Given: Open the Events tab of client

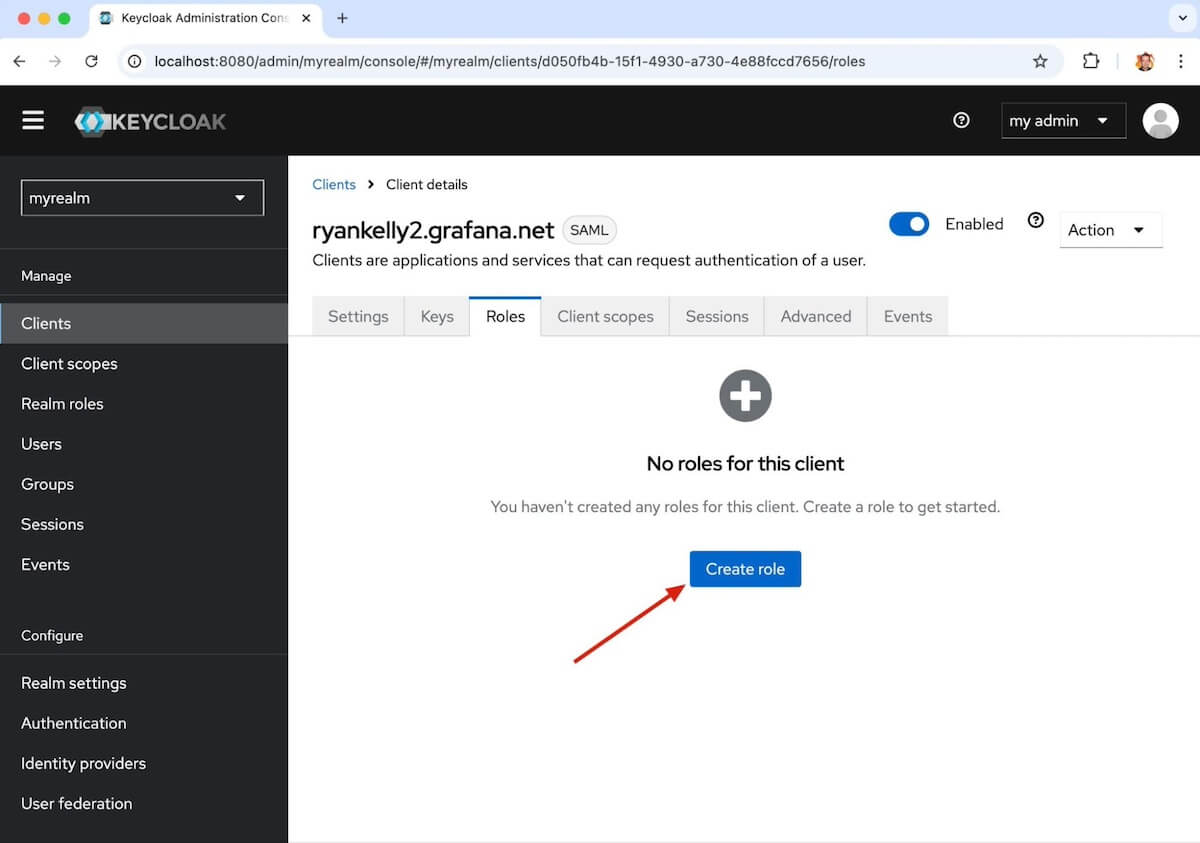Looking at the screenshot, I should [x=908, y=316].
